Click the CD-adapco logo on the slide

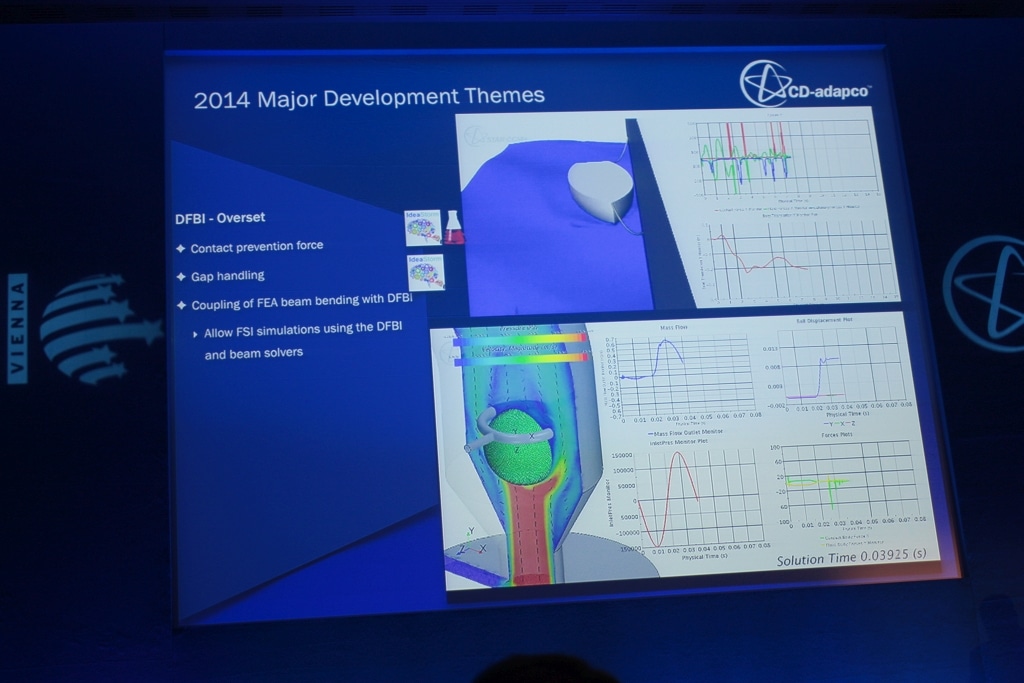[805, 84]
